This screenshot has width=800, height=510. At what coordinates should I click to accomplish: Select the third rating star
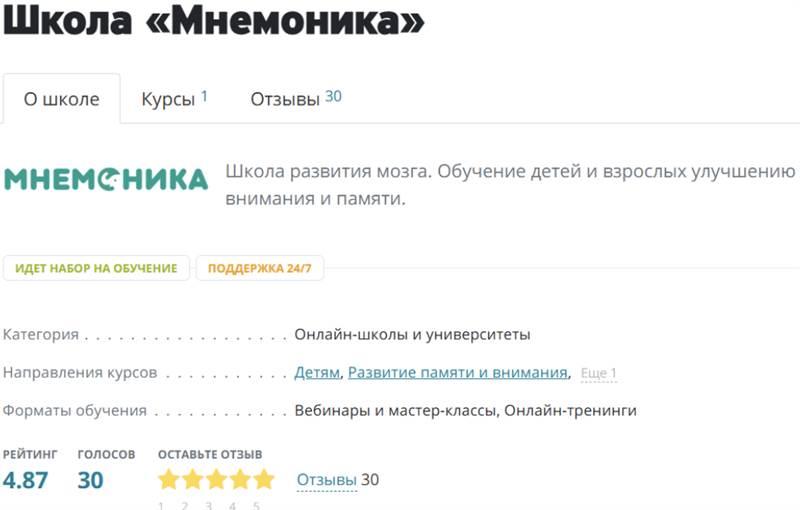coord(216,480)
